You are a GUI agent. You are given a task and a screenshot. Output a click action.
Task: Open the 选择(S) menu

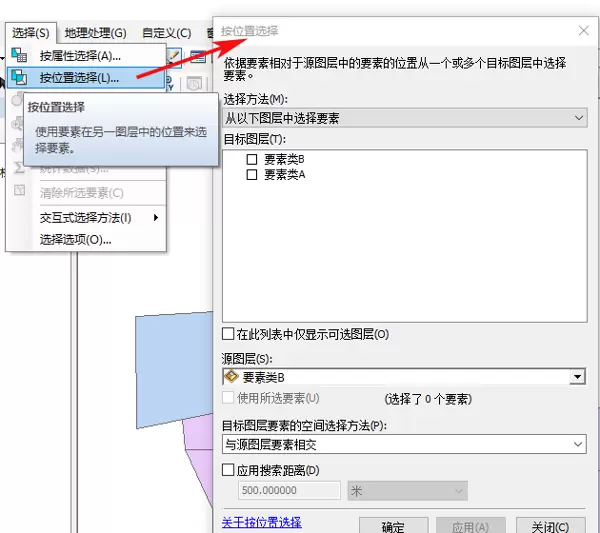(31, 33)
